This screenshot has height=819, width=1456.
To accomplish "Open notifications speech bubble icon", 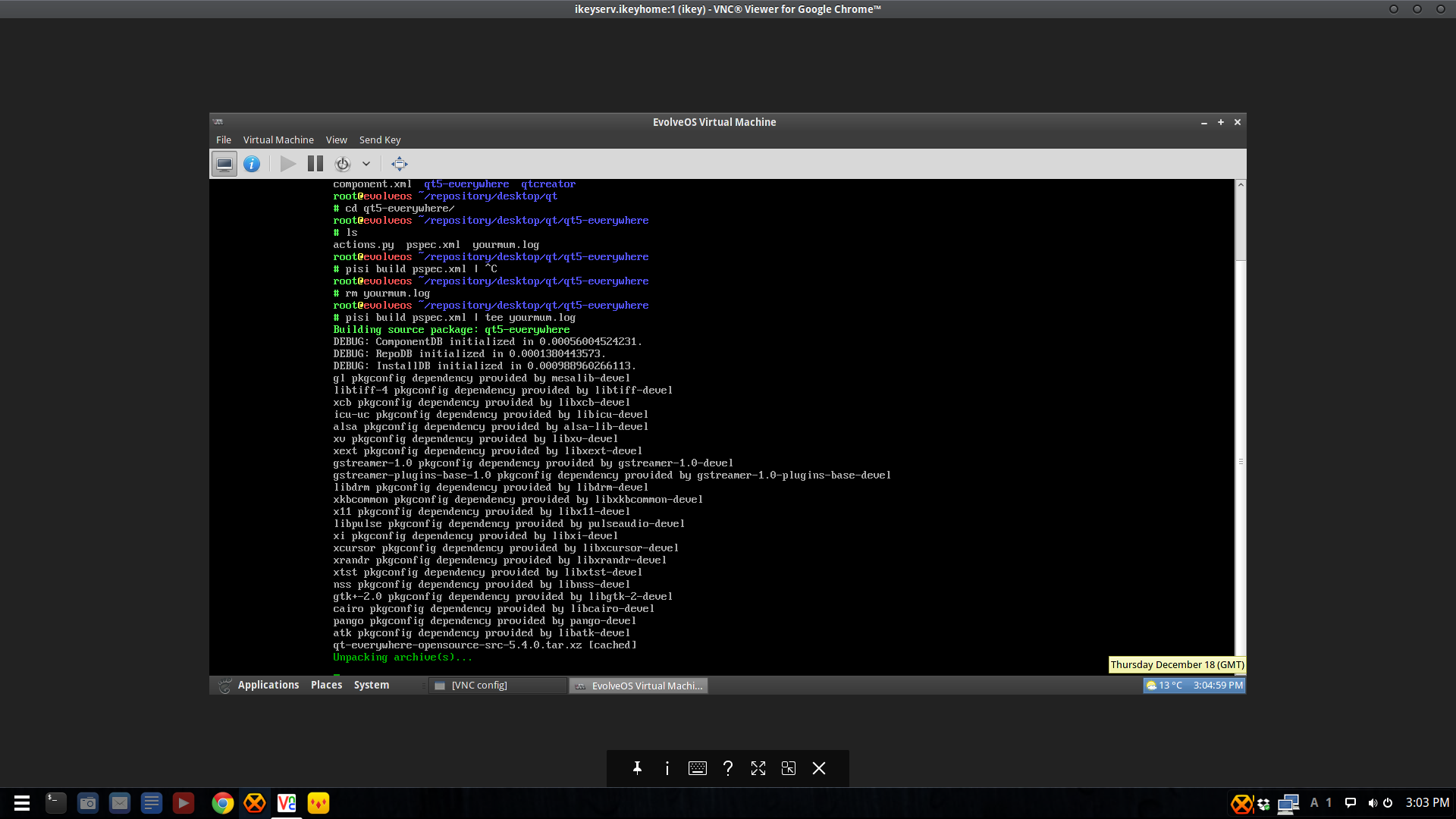I will point(1351,803).
